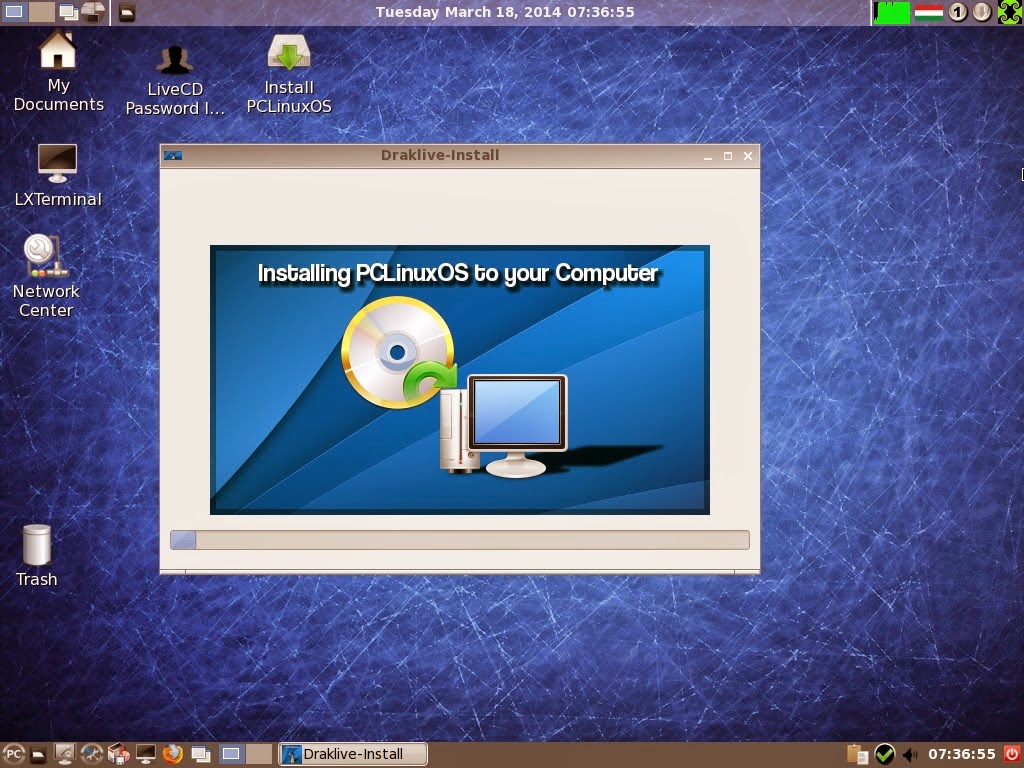Screen dimensions: 1024x768
Task: Open the wrench-and-screwdriver control center icon
Action: 91,754
